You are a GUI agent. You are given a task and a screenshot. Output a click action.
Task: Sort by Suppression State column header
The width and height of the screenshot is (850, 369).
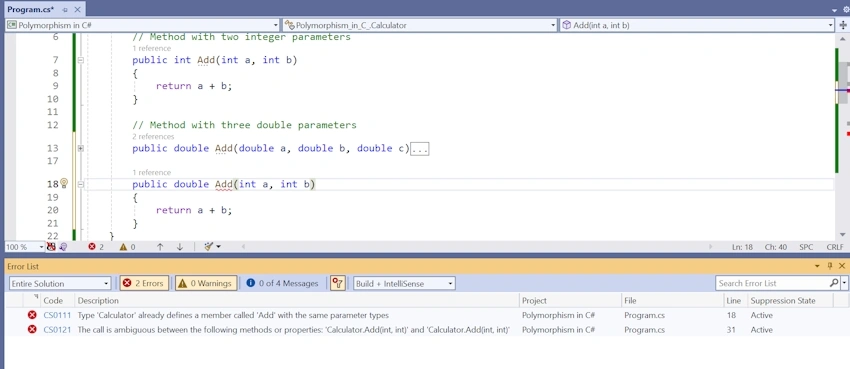pyautogui.click(x=790, y=300)
